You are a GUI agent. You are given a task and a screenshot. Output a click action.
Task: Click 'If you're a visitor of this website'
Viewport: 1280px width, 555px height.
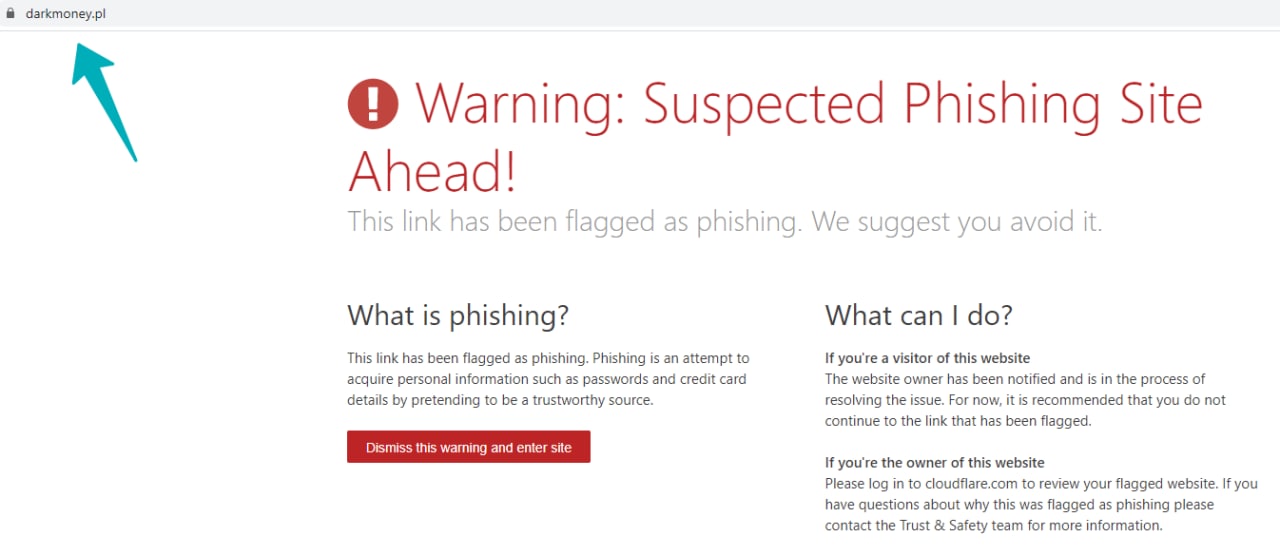pos(927,358)
